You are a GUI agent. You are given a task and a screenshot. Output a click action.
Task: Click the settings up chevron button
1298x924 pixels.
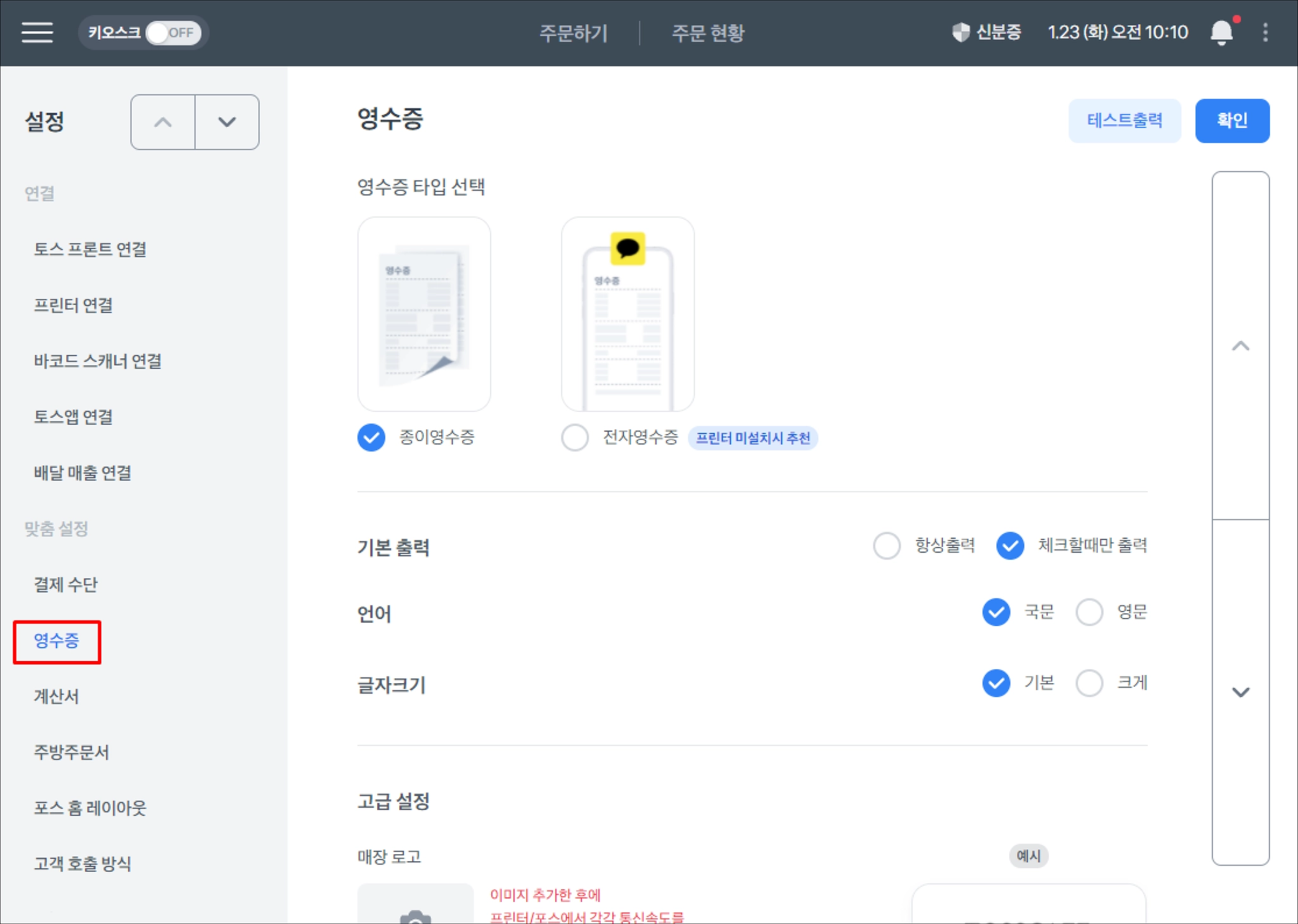[x=163, y=122]
